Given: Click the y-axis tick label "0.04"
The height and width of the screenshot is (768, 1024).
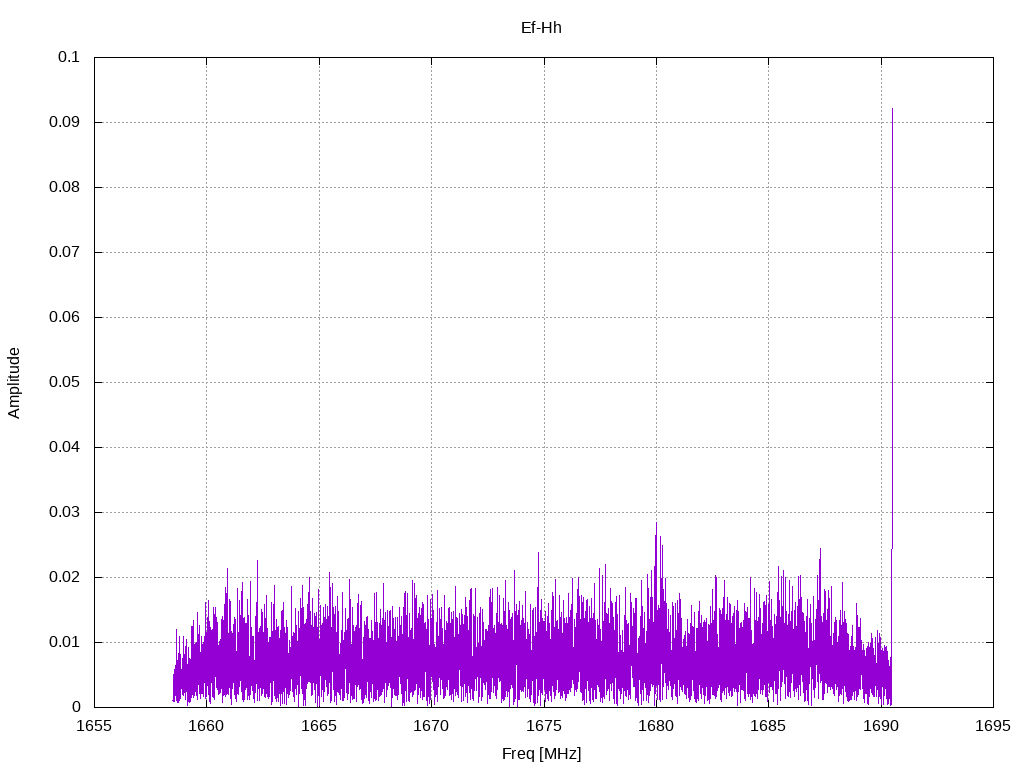Looking at the screenshot, I should coord(65,447).
